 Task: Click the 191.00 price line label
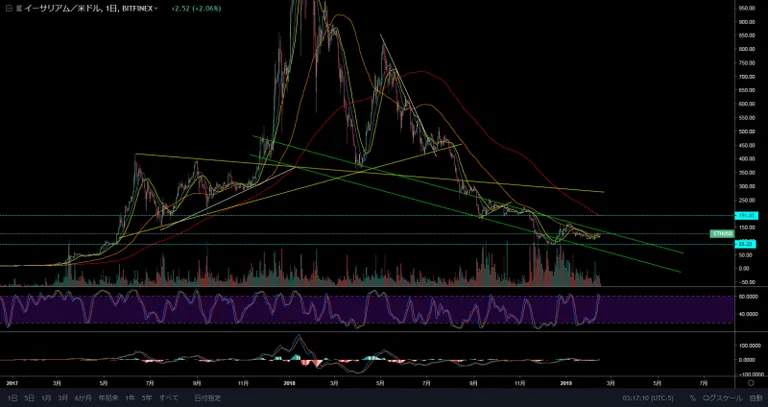746,215
